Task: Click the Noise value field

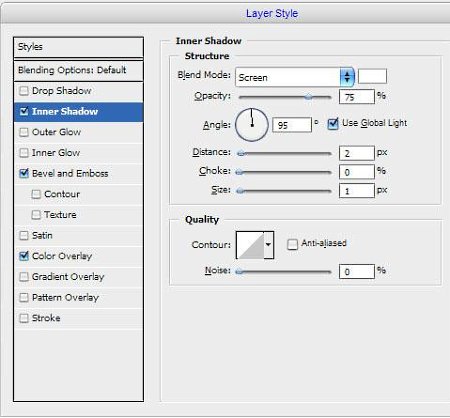Action: [x=357, y=272]
